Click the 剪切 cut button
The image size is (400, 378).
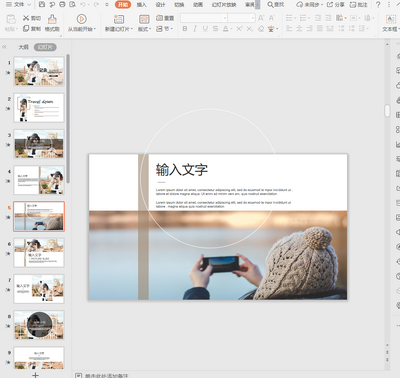coord(32,18)
